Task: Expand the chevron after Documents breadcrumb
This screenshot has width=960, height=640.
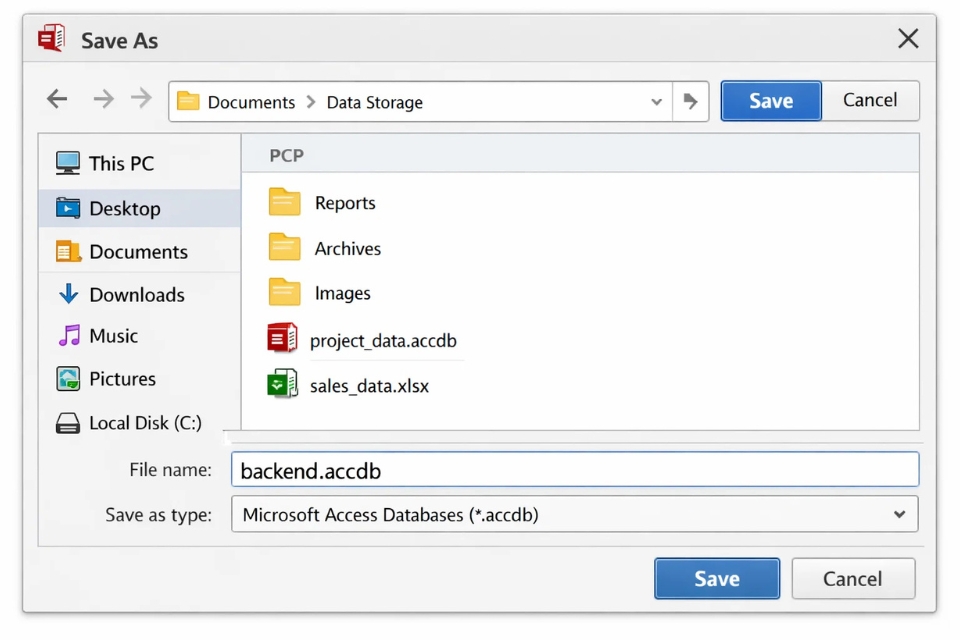Action: (x=311, y=101)
